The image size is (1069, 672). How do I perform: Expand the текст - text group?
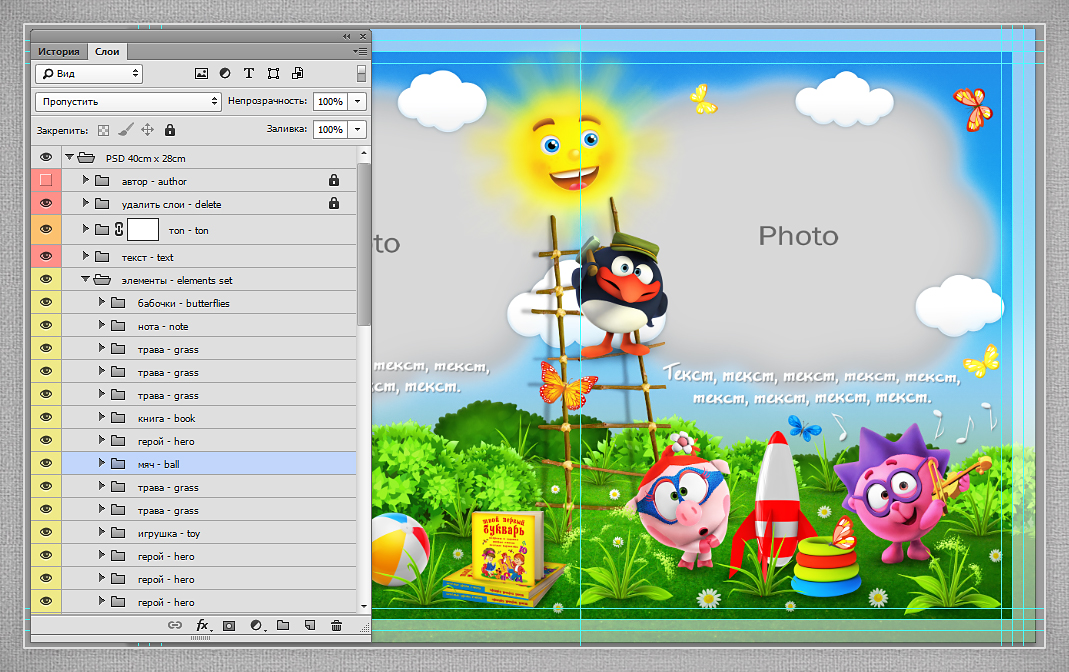pos(85,256)
